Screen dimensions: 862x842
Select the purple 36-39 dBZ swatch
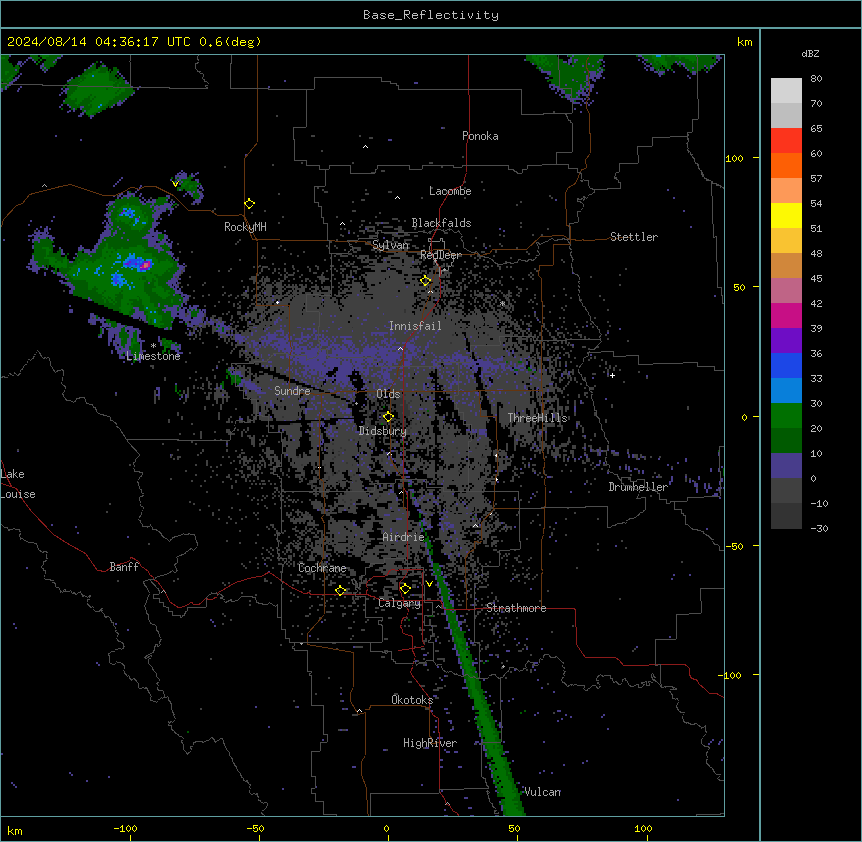pyautogui.click(x=786, y=340)
